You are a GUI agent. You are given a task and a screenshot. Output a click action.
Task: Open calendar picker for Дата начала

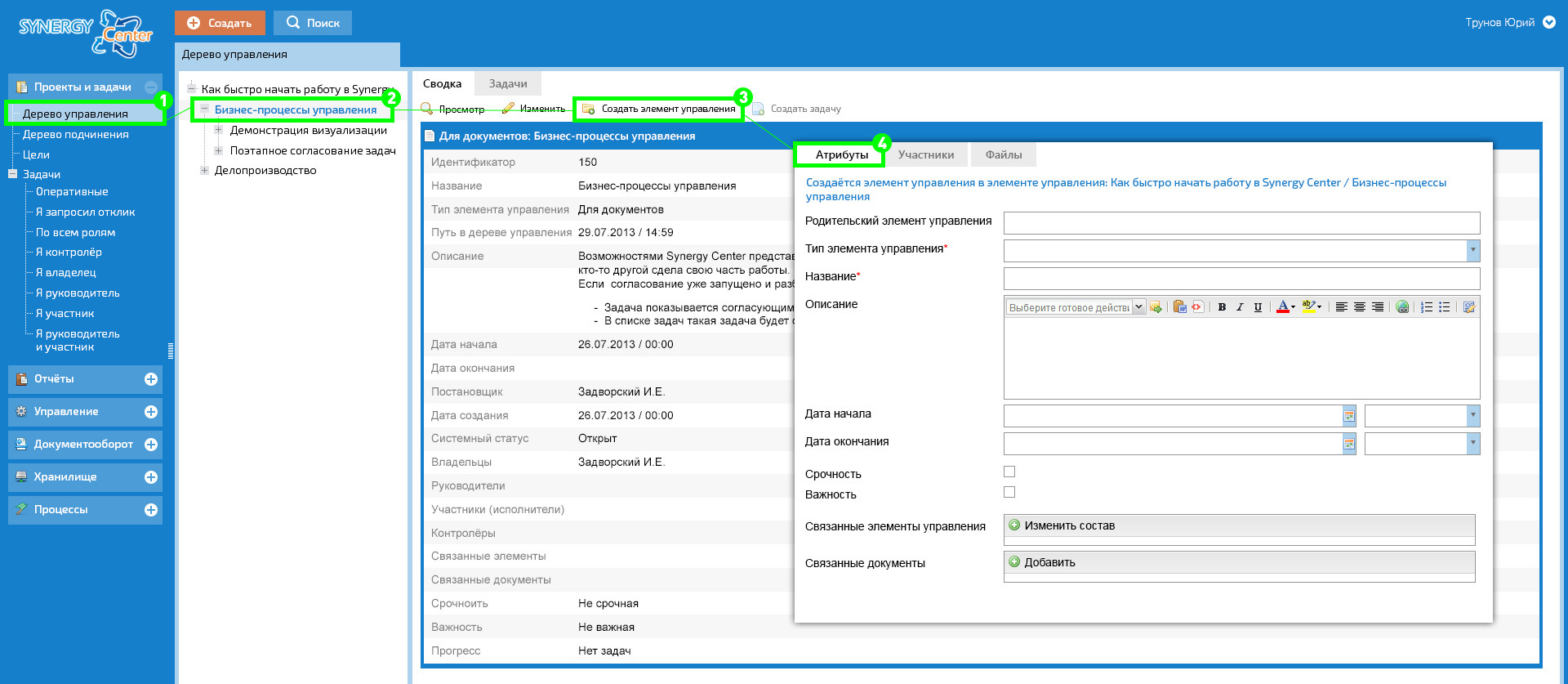pos(1349,417)
